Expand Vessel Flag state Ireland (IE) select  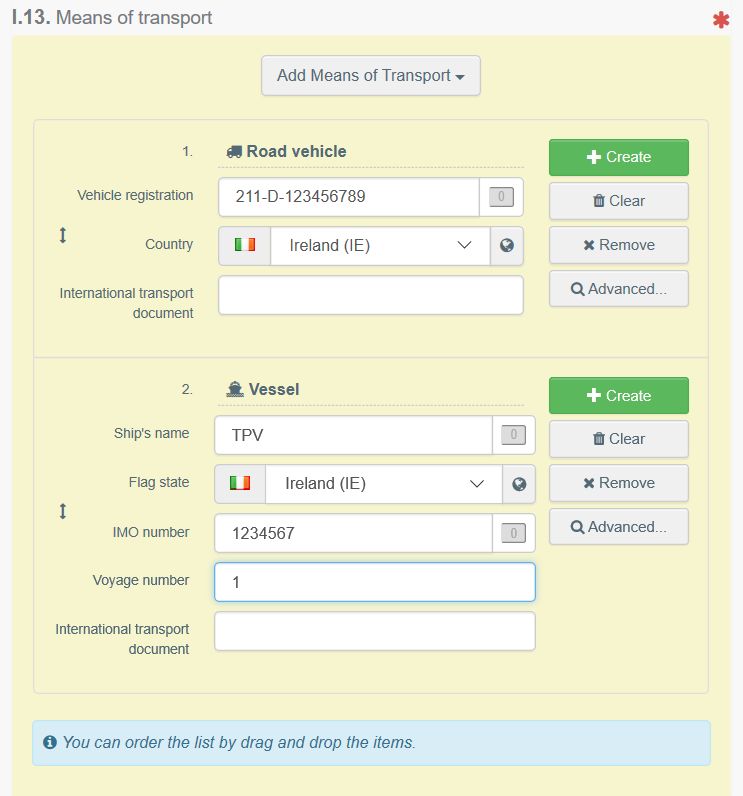(x=383, y=484)
